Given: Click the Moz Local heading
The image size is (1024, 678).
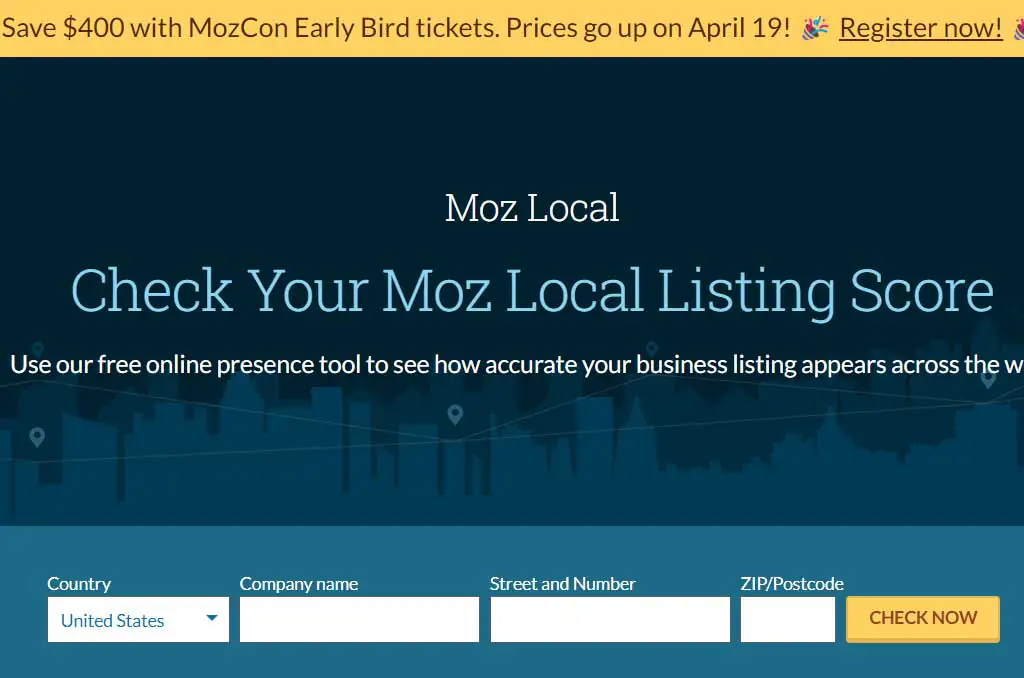Looking at the screenshot, I should 531,208.
